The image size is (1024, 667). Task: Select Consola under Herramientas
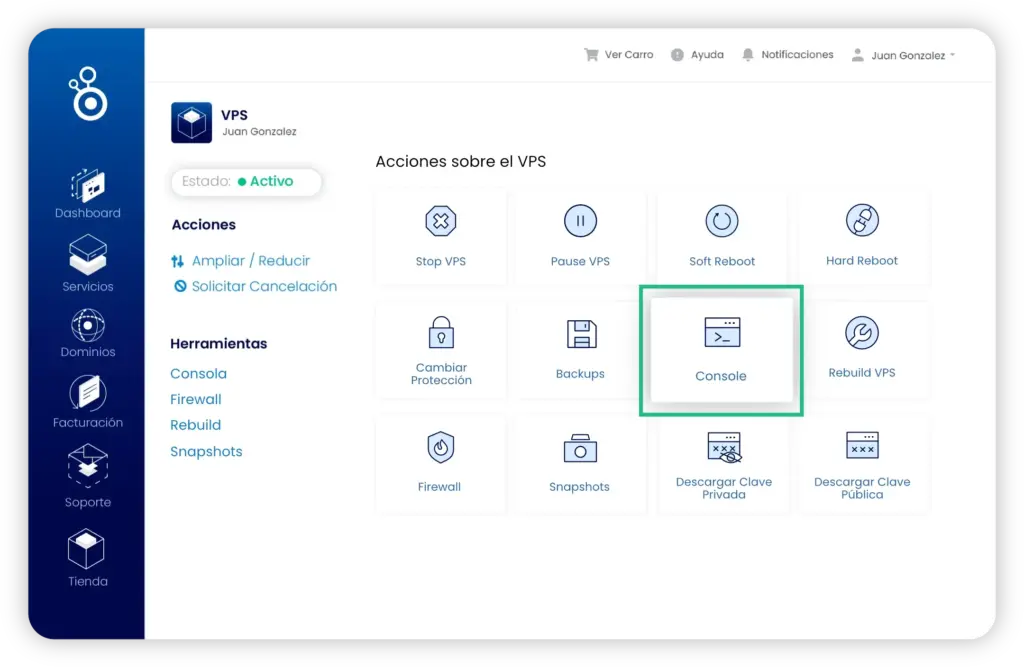click(x=199, y=374)
